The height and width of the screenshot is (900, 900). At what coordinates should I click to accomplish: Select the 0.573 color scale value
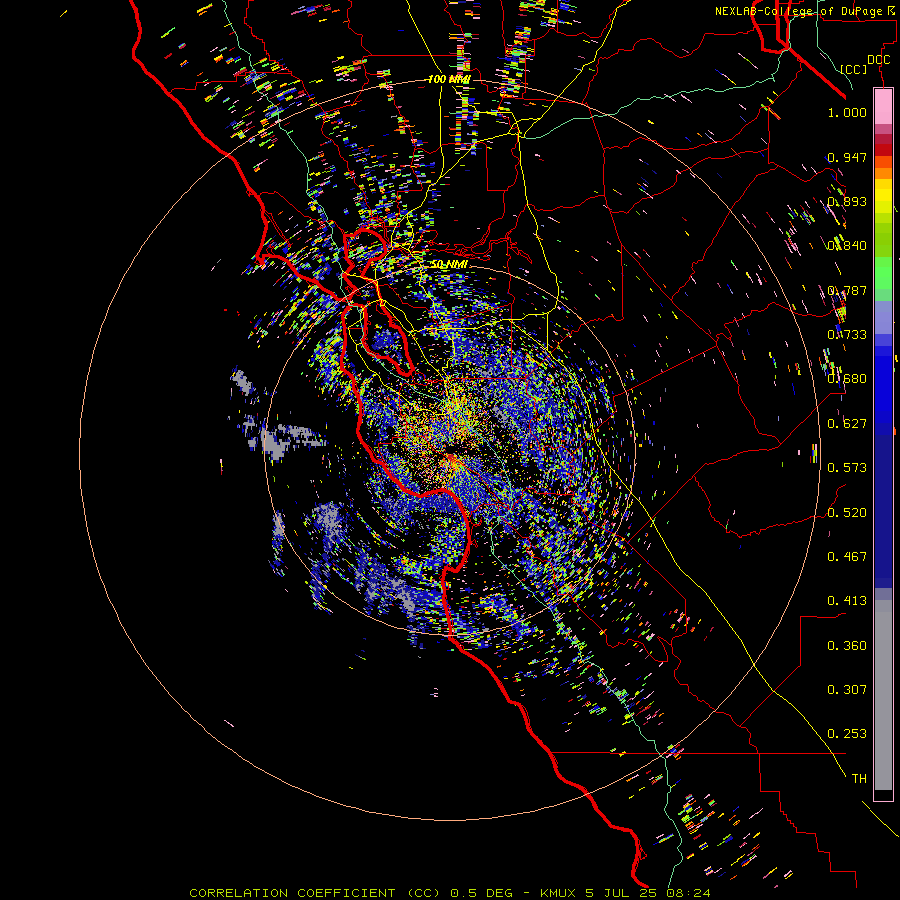tap(847, 468)
